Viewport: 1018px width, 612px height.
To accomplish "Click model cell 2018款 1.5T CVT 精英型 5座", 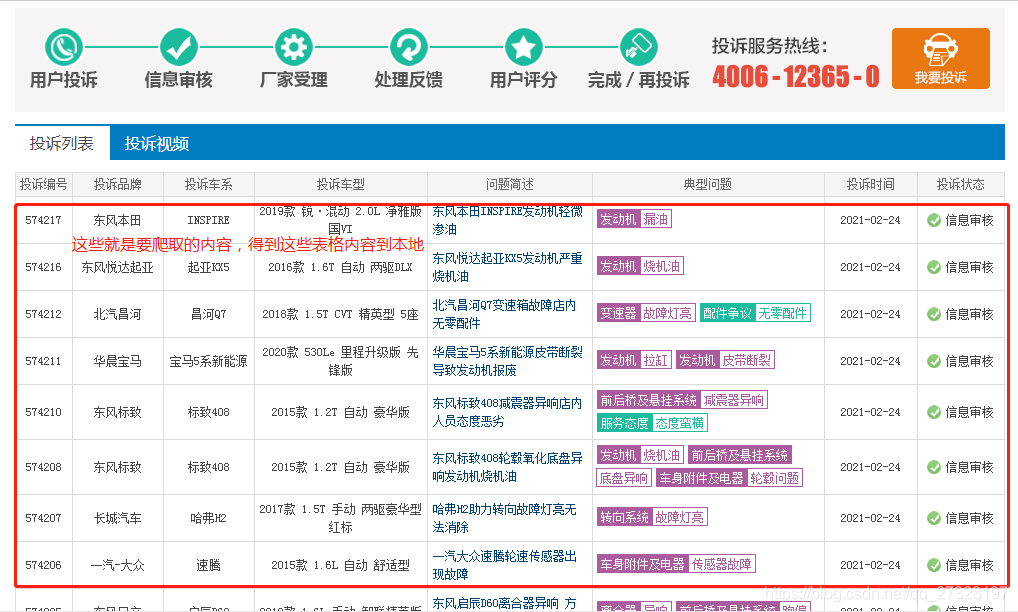I will pyautogui.click(x=340, y=314).
